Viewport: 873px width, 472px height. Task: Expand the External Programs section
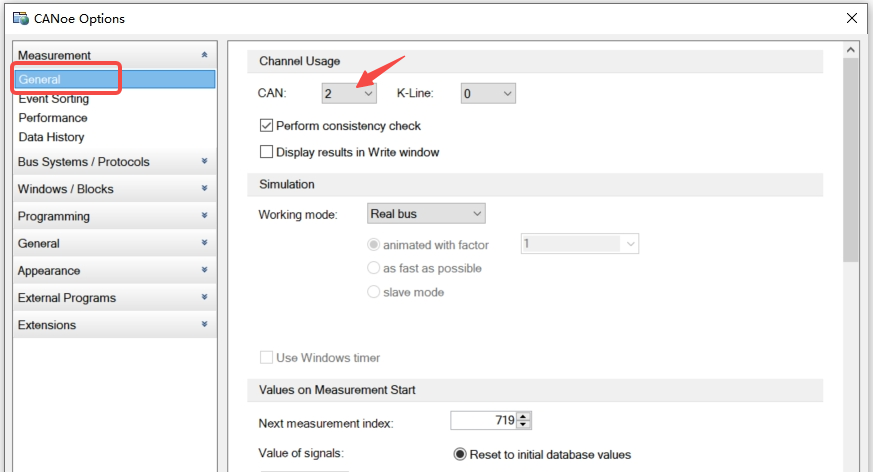(x=114, y=298)
